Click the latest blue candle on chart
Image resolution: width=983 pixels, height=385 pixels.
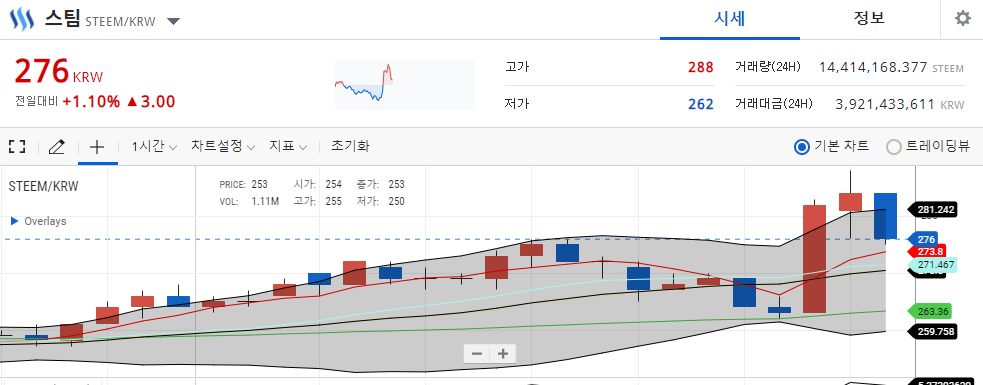coord(885,216)
